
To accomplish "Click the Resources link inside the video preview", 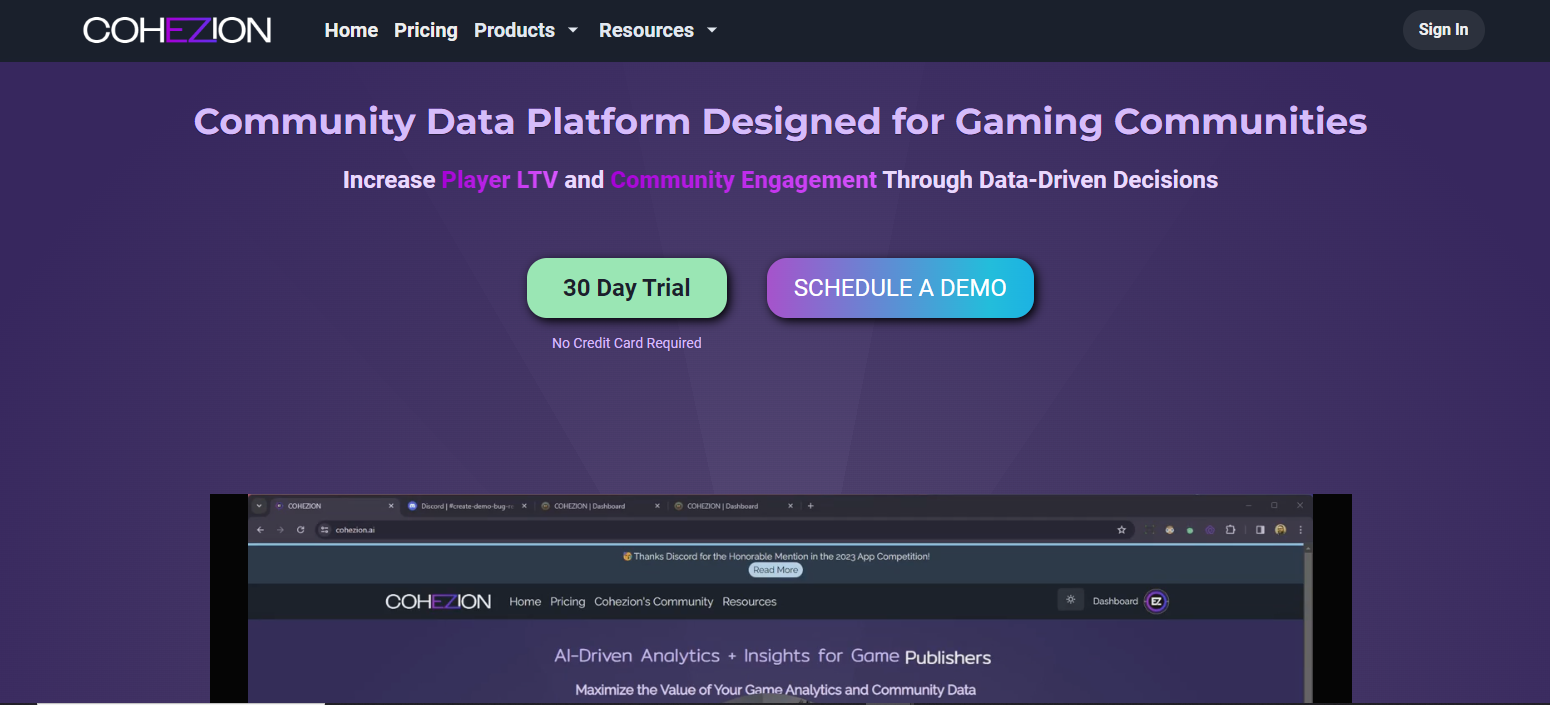I will (x=749, y=602).
